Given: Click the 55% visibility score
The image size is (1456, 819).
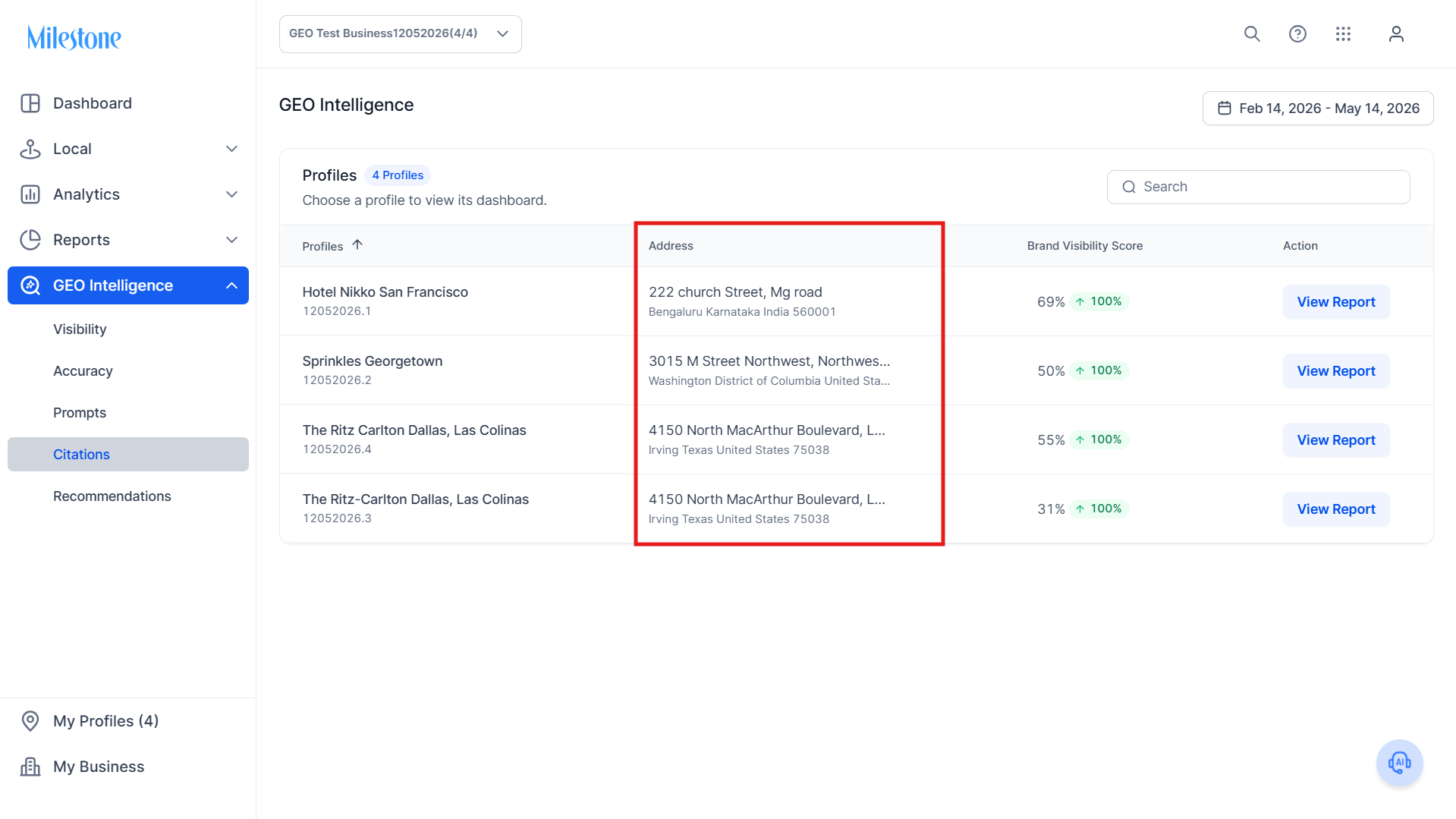Looking at the screenshot, I should click(x=1051, y=440).
